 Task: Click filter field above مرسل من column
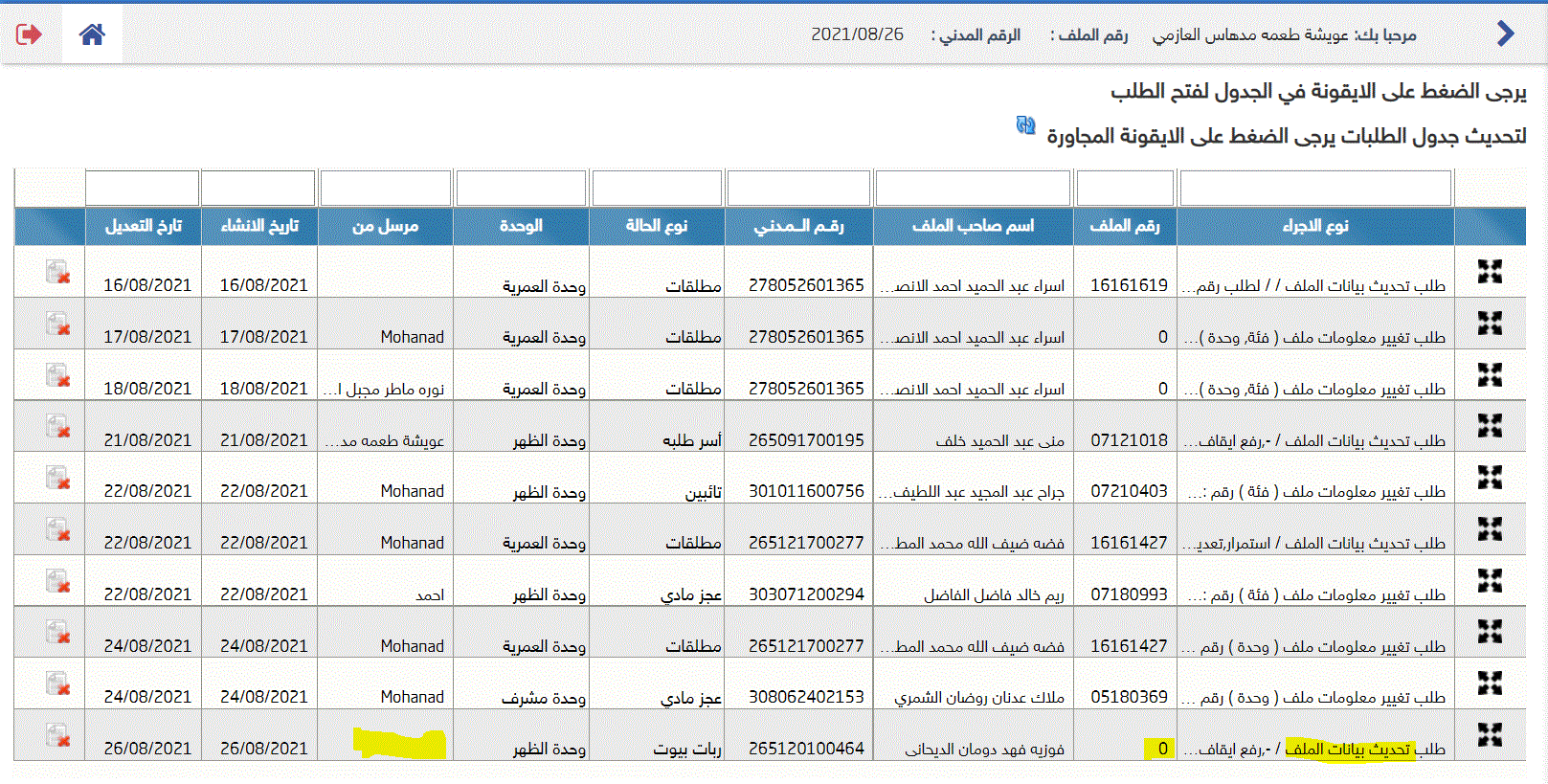[385, 189]
